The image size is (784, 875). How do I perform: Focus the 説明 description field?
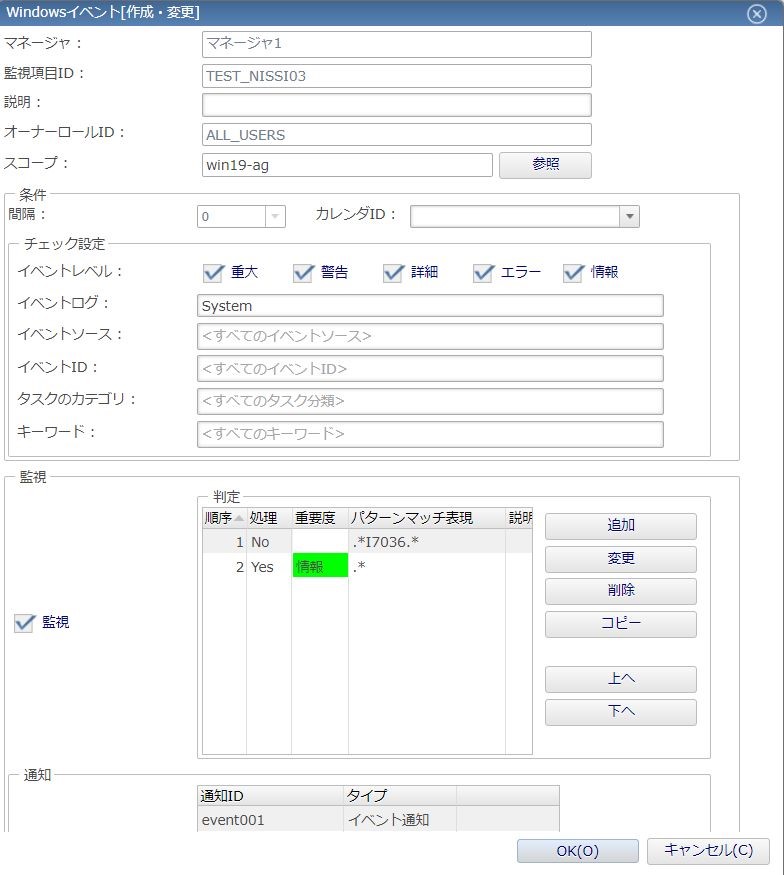[x=397, y=105]
